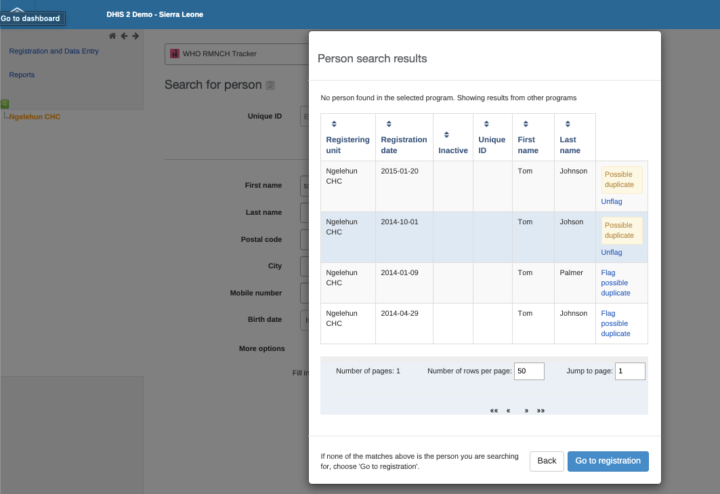Click the forward arrow icon in left panel
720x494 pixels.
pos(135,36)
